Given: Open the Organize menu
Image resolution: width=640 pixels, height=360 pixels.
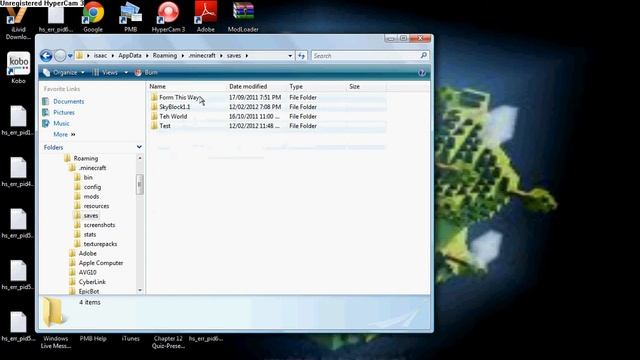Looking at the screenshot, I should click(x=64, y=72).
